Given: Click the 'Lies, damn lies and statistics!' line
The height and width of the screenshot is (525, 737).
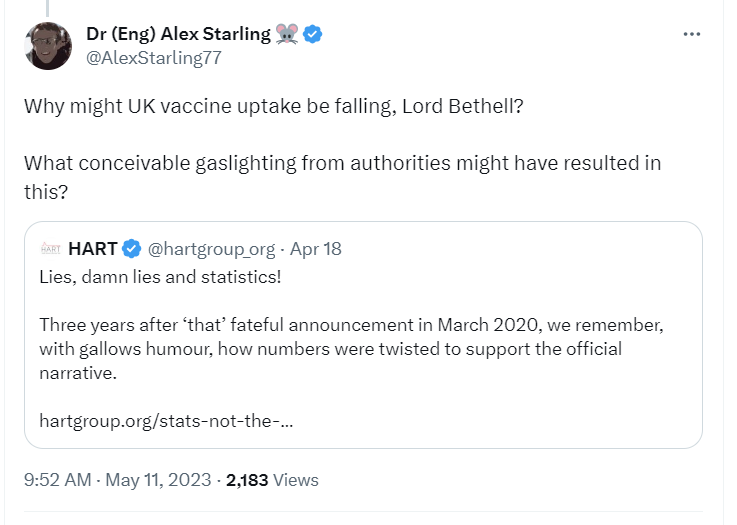Looking at the screenshot, I should 161,275.
